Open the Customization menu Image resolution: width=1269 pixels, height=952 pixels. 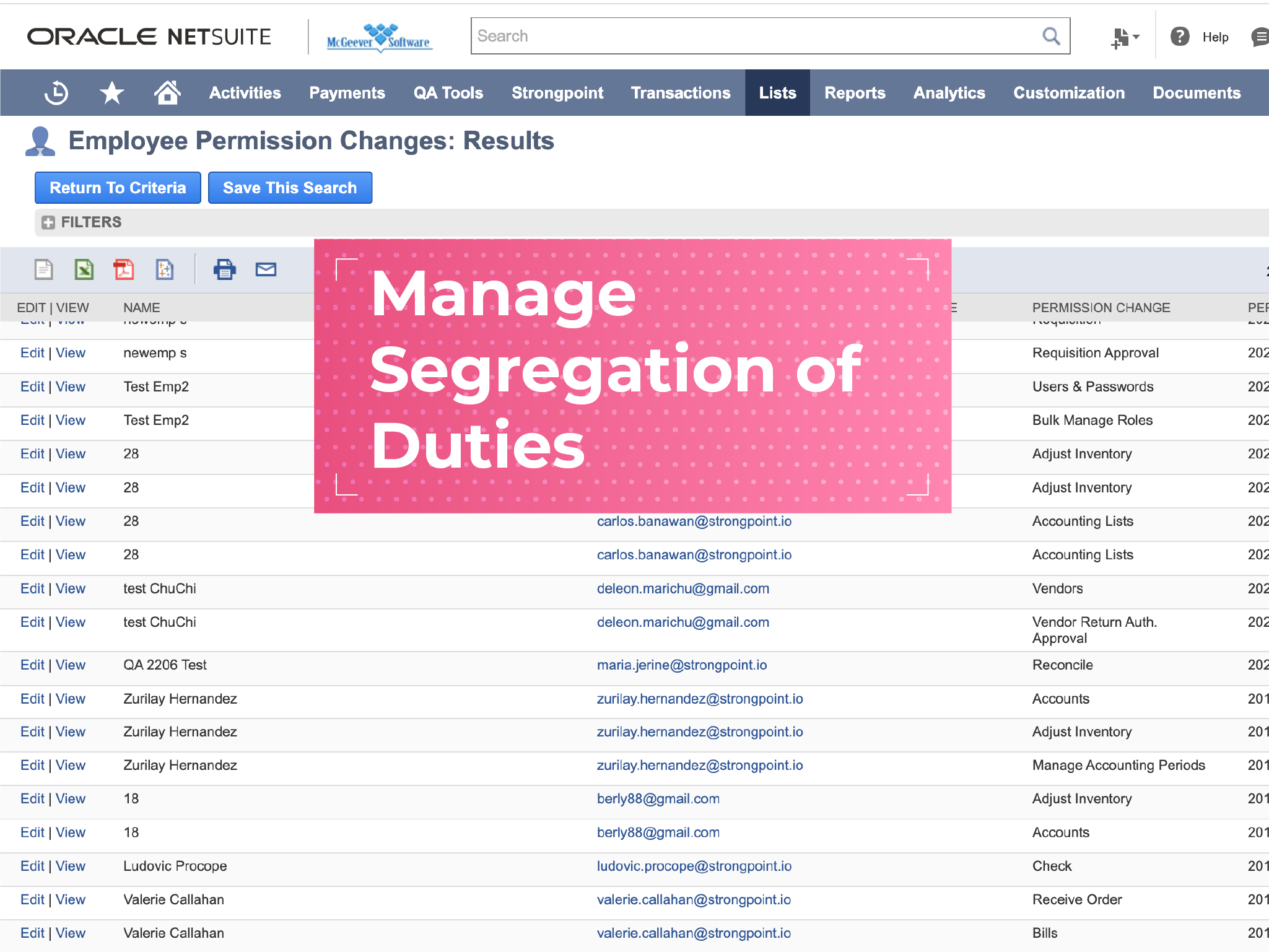pyautogui.click(x=1068, y=93)
